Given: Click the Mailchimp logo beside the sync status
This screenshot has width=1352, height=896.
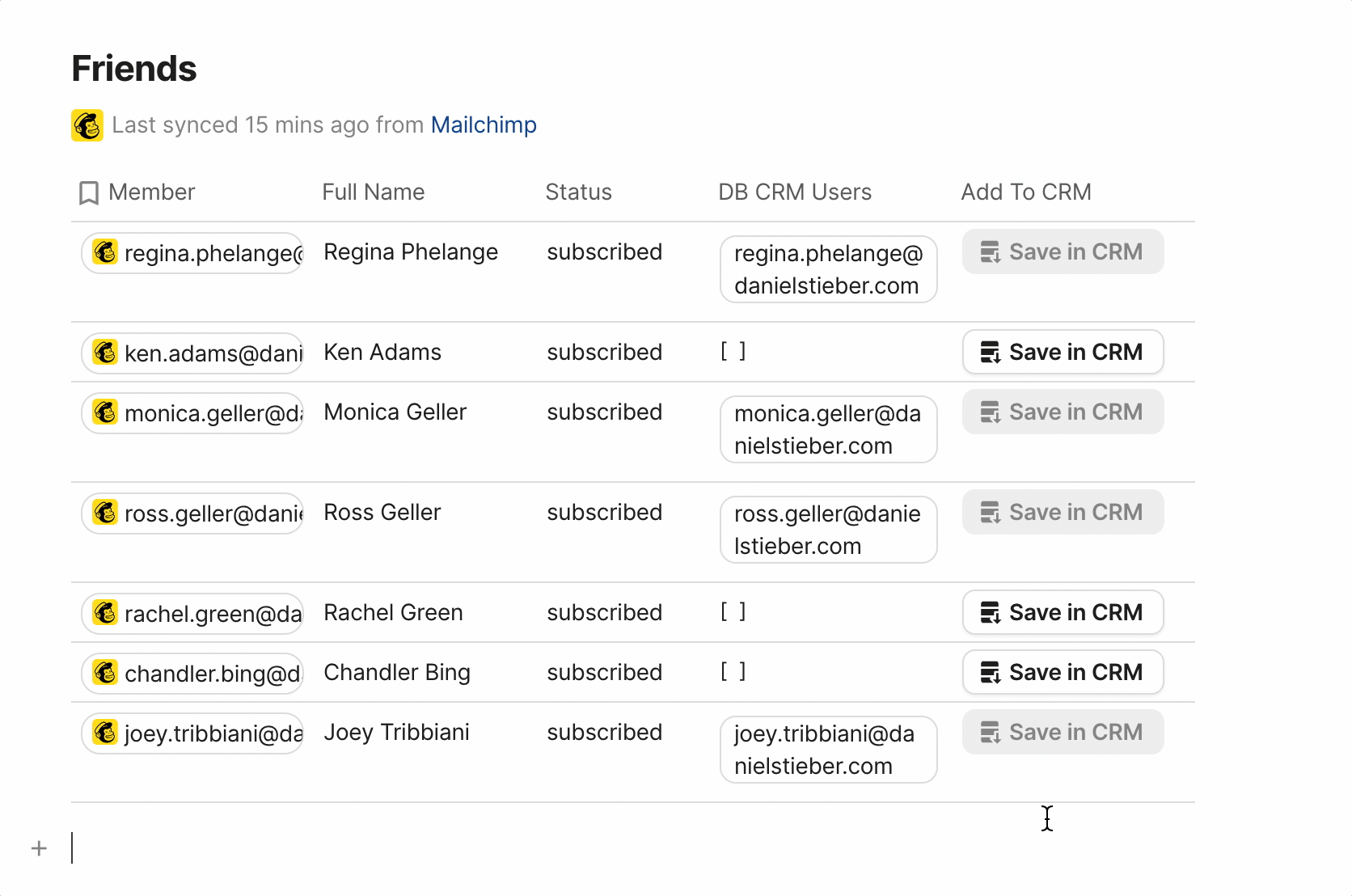Looking at the screenshot, I should click(87, 125).
